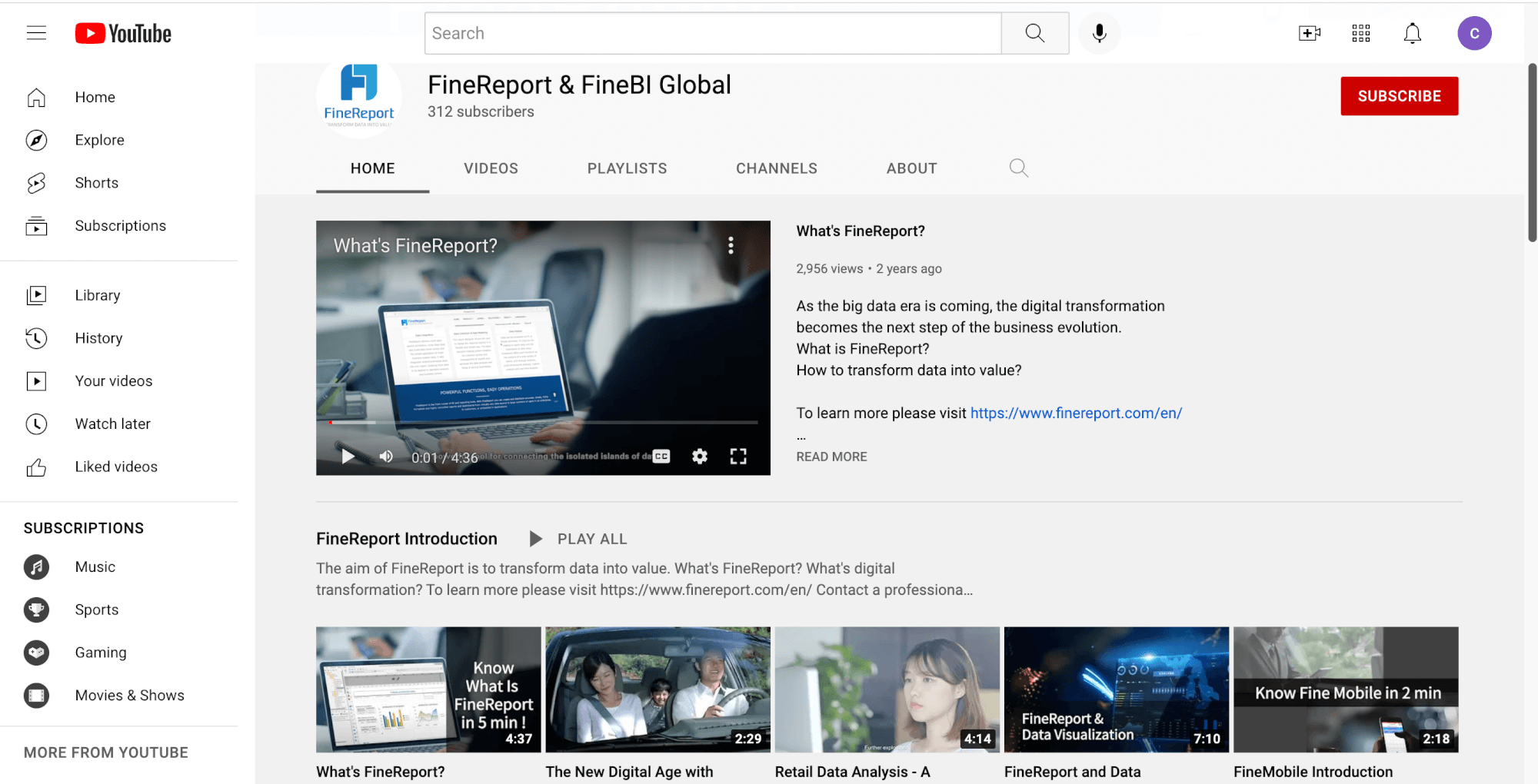
Task: Switch to the HOME tab
Action: click(x=372, y=168)
